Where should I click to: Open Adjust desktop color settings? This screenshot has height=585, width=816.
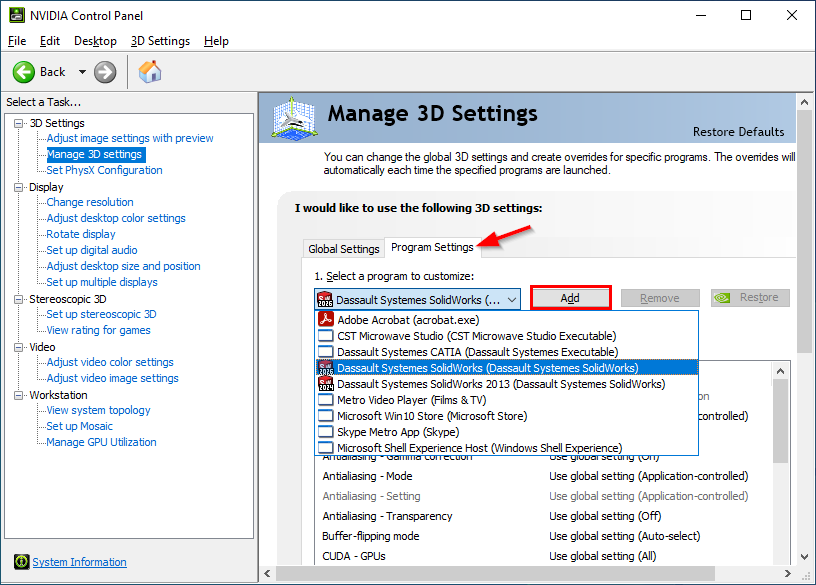pyautogui.click(x=116, y=218)
